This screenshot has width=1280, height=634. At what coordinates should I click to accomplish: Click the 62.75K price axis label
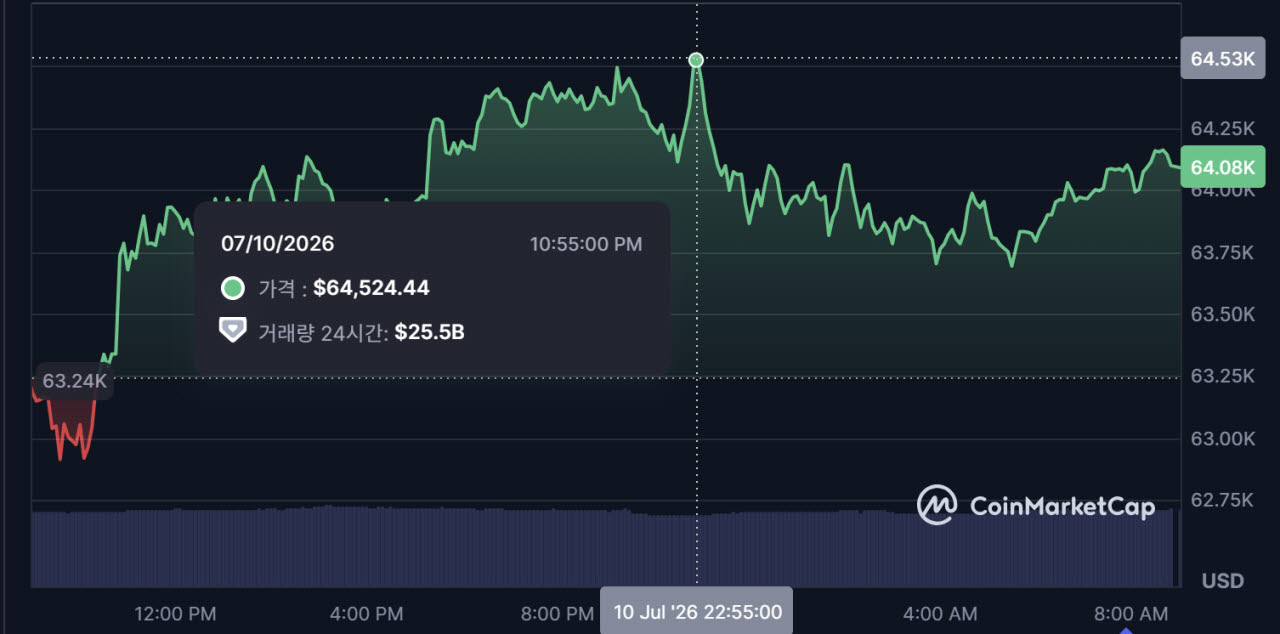coord(1222,500)
